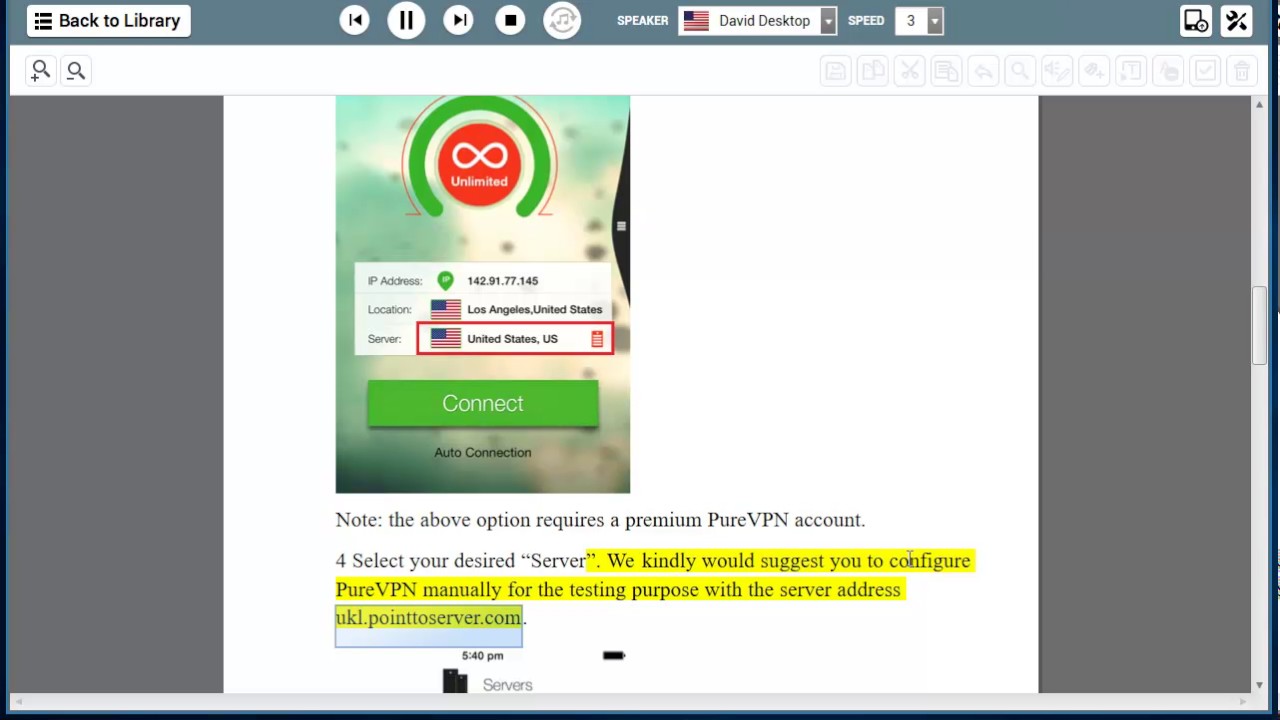Open the speed value dropdown

934,21
